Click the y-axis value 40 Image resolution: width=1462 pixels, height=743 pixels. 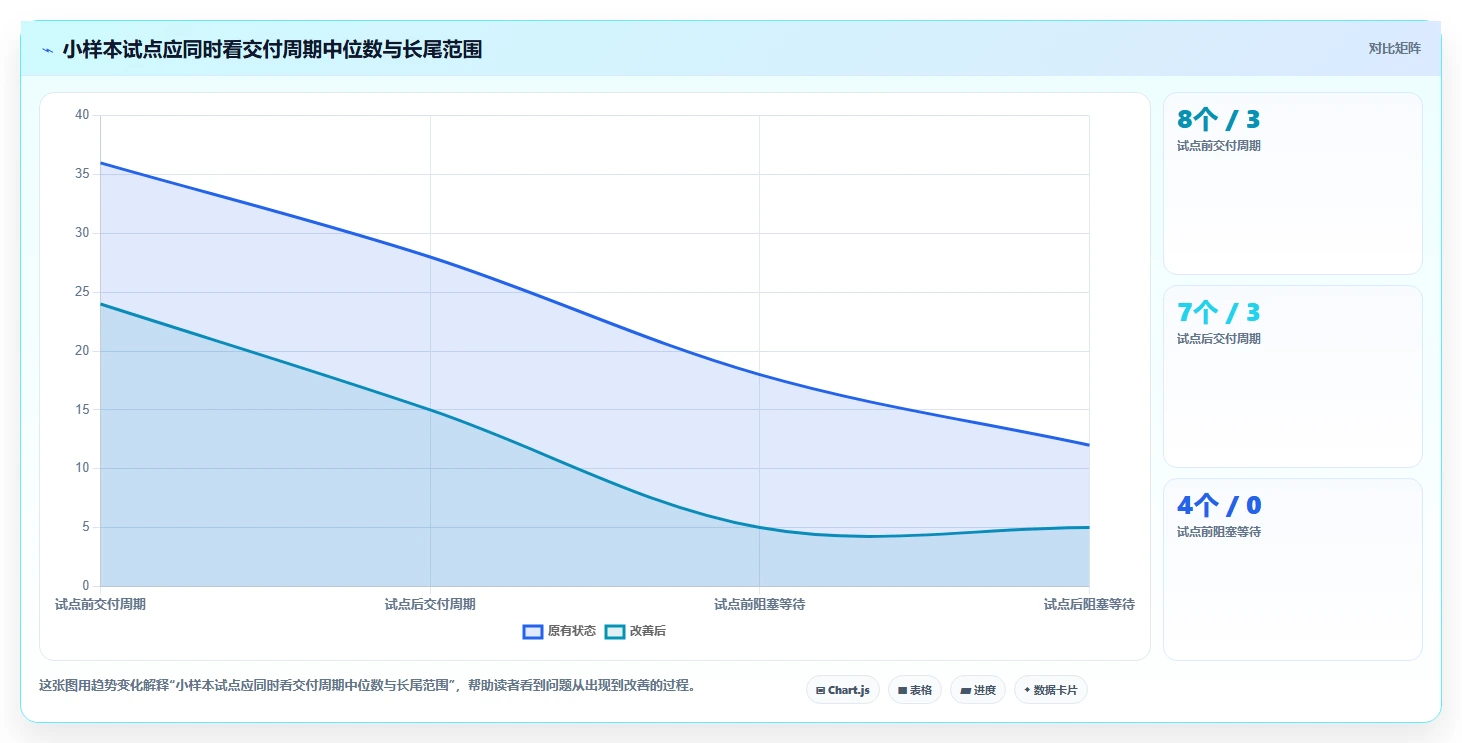[x=82, y=115]
